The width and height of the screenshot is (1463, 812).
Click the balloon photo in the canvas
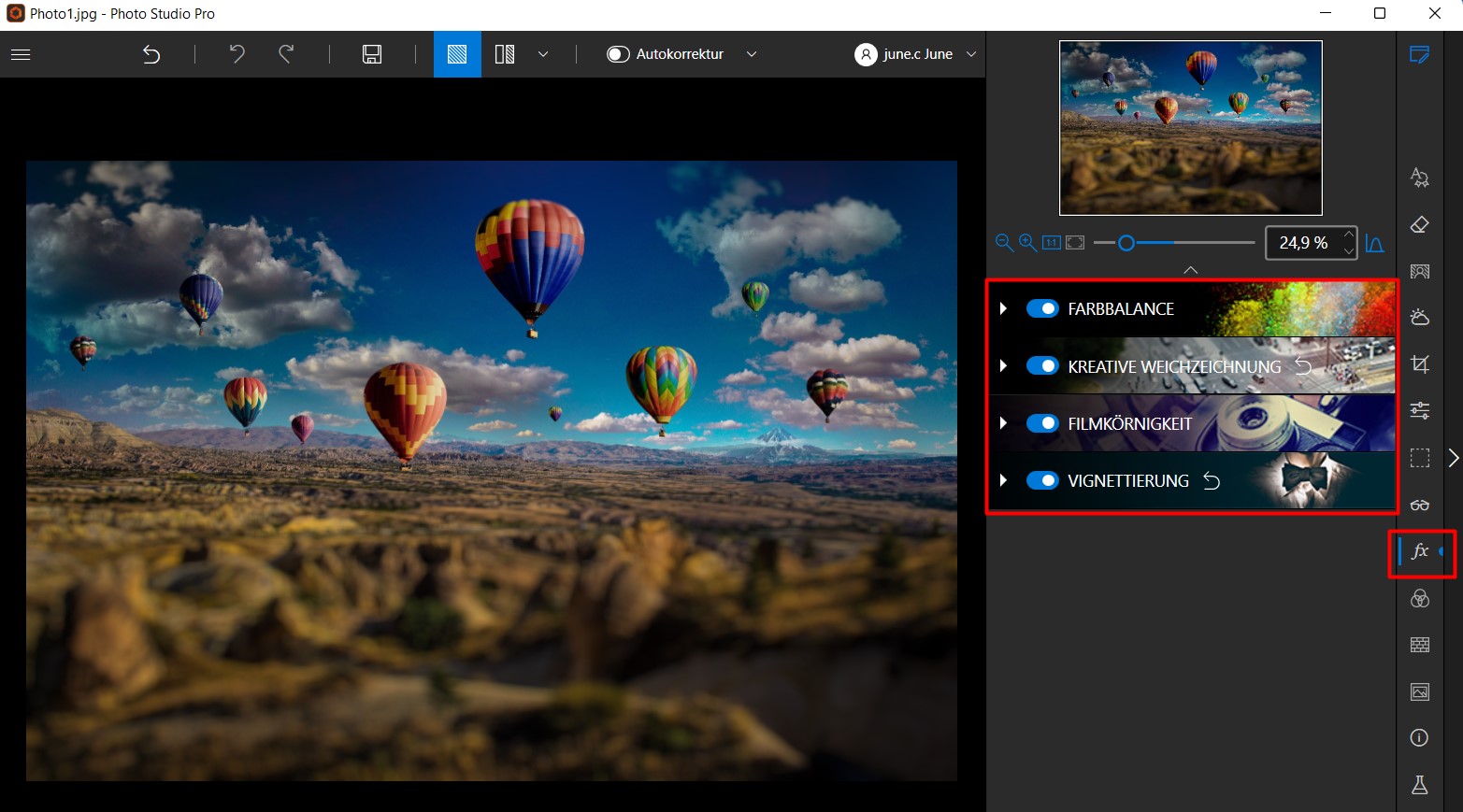tap(492, 471)
